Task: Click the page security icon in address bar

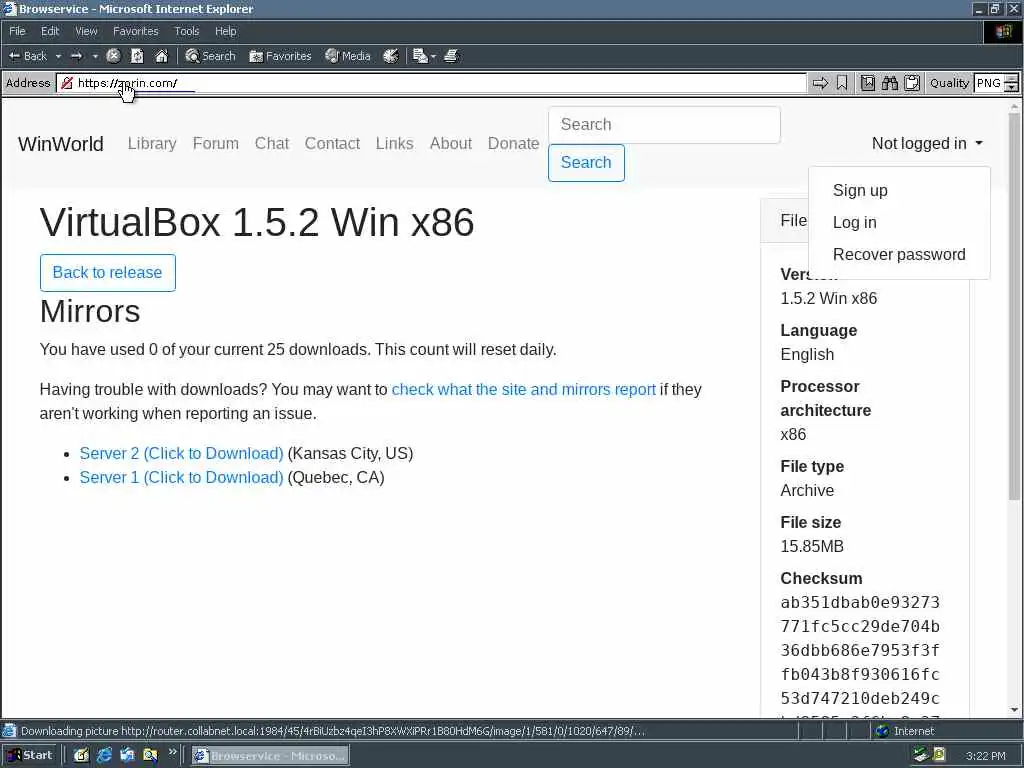Action: pyautogui.click(x=67, y=83)
